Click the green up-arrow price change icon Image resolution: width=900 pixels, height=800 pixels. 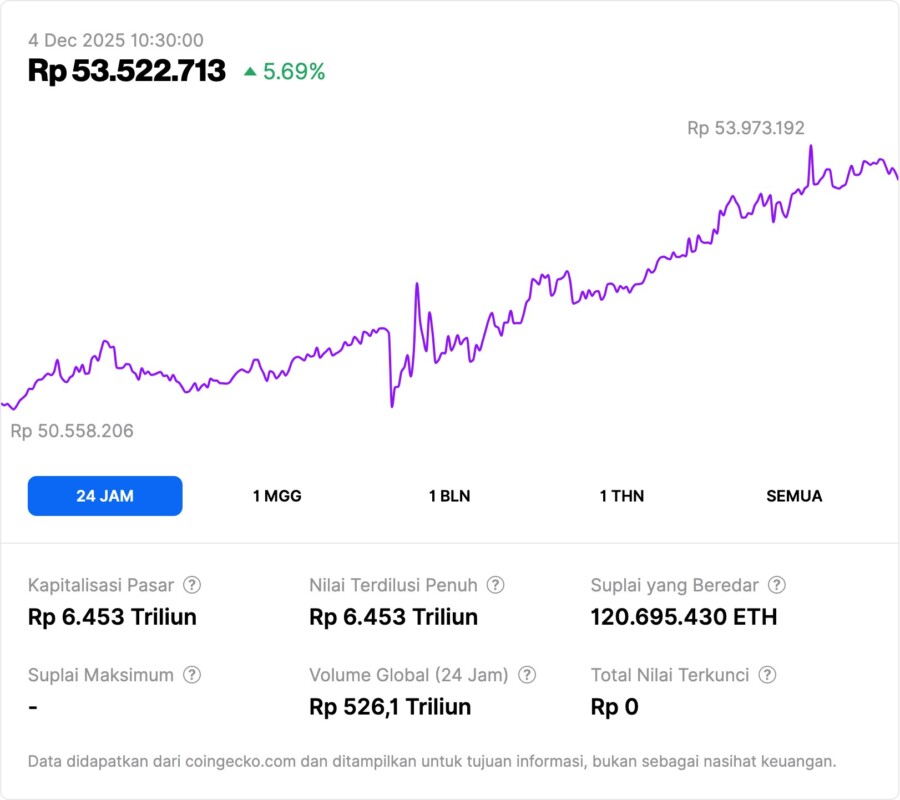[250, 72]
